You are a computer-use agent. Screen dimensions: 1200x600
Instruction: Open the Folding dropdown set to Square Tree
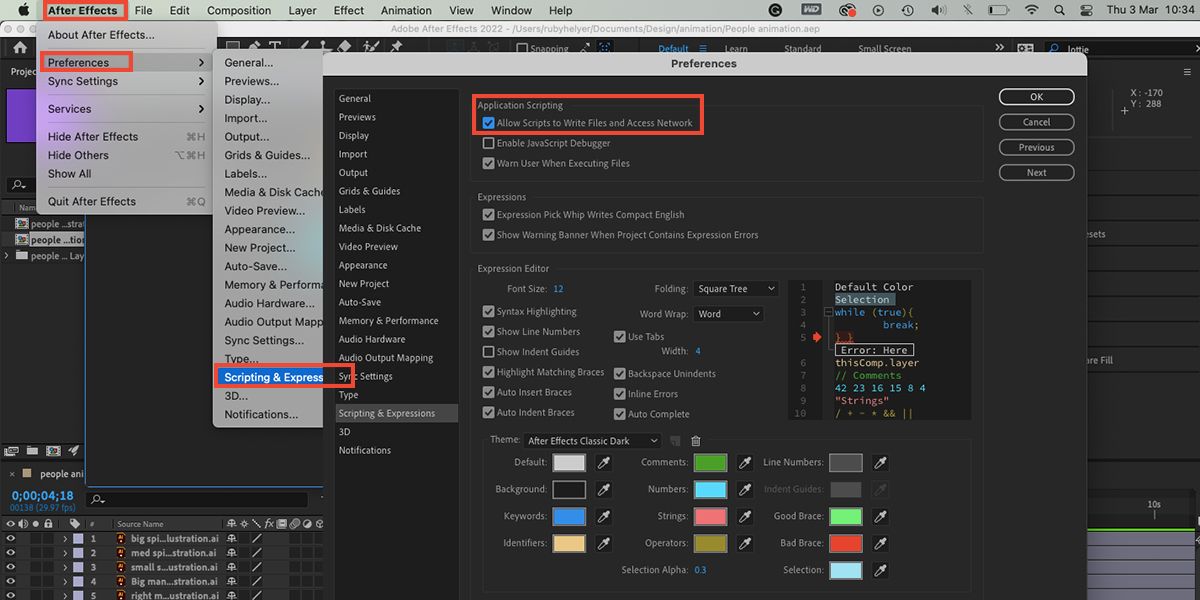(736, 289)
